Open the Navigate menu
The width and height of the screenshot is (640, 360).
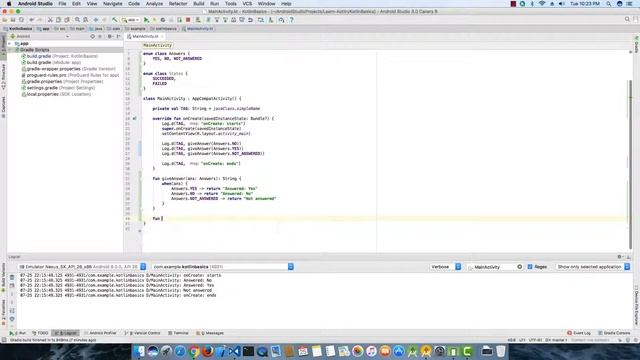112,4
